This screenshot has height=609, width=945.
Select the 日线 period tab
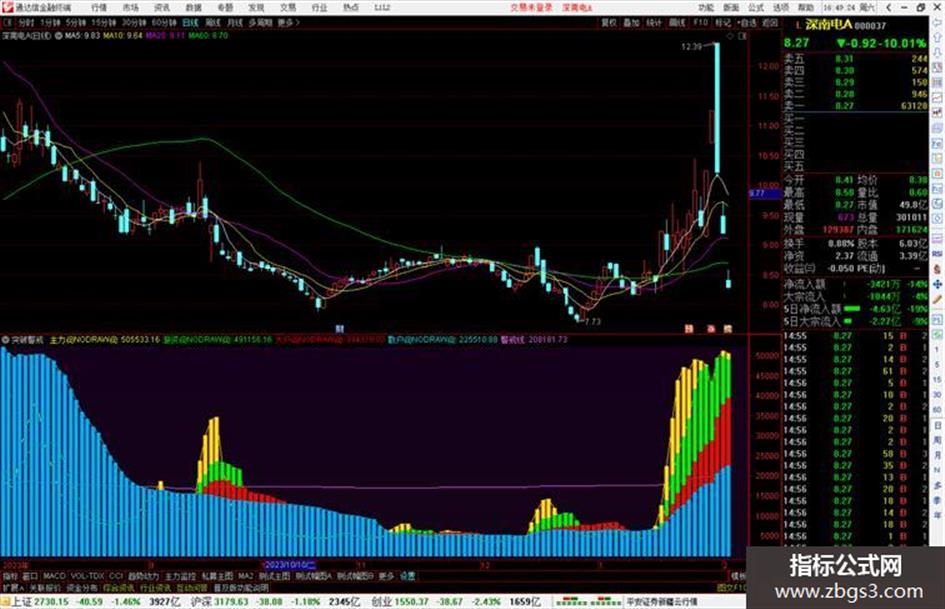[190, 22]
